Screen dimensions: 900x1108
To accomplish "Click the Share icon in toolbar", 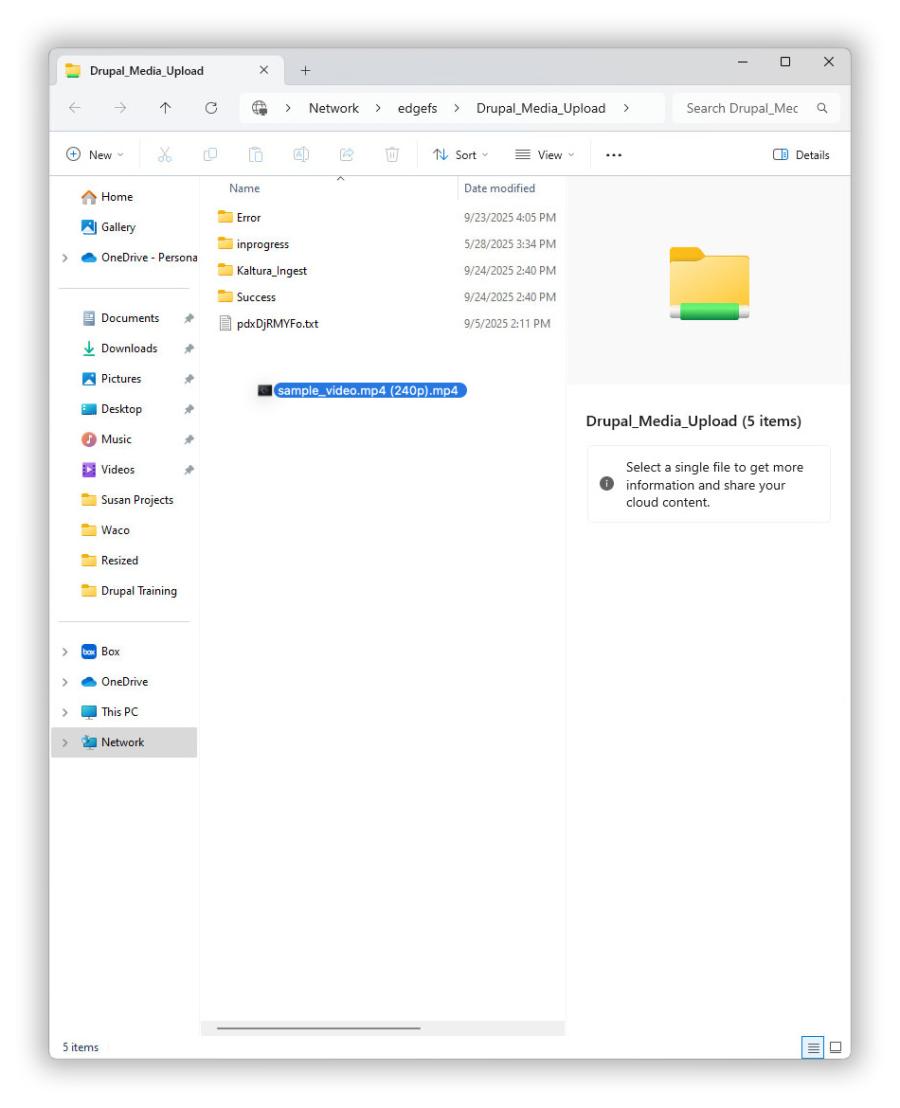I will (x=346, y=155).
